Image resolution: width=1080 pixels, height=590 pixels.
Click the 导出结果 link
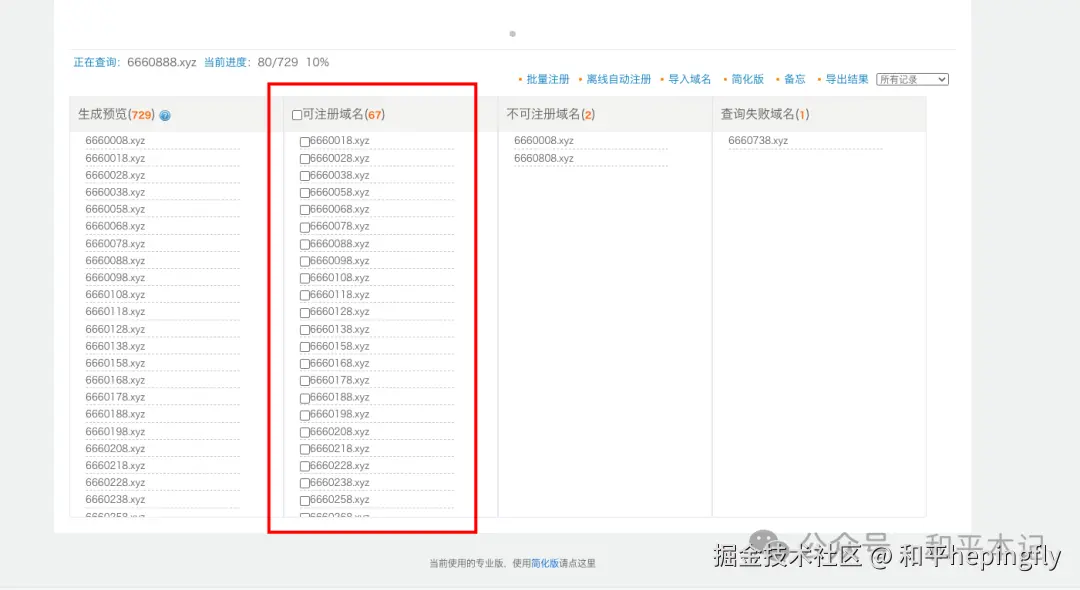[x=847, y=79]
